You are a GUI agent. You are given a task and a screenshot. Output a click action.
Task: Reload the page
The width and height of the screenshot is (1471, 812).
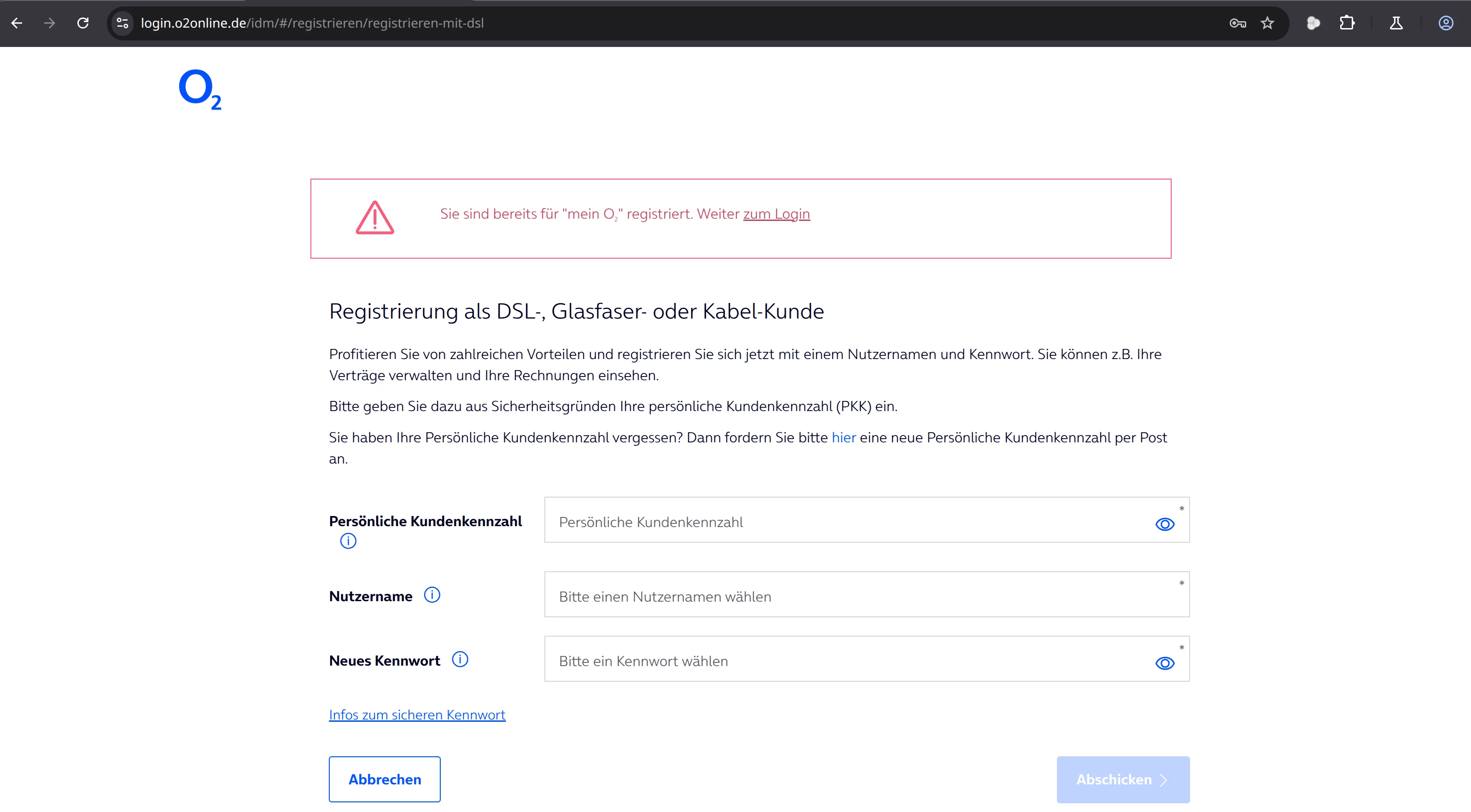click(x=83, y=23)
